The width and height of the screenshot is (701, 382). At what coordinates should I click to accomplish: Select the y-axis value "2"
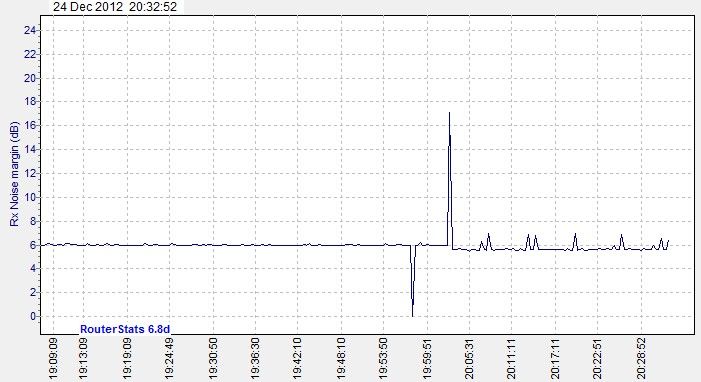click(x=33, y=293)
